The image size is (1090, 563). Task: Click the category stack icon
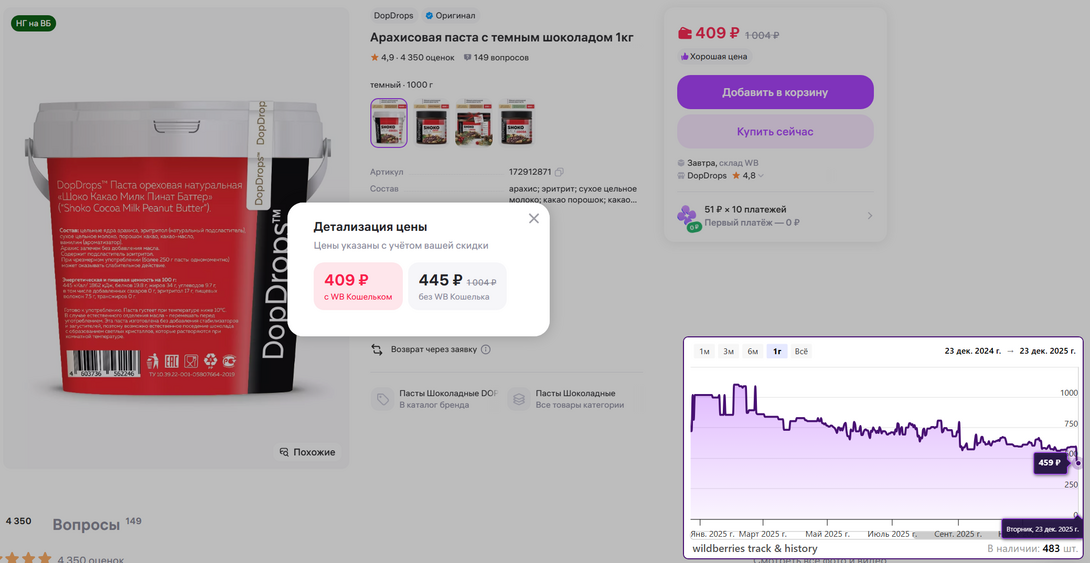pos(518,399)
